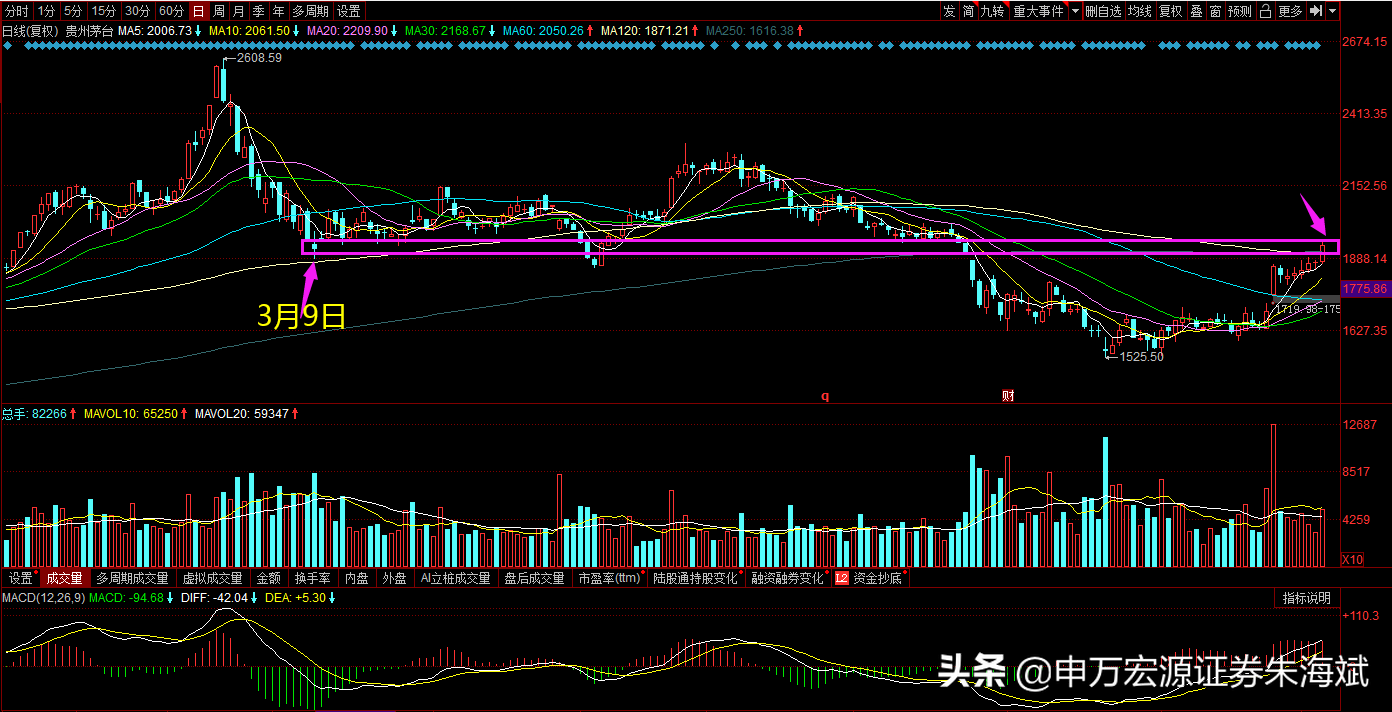Open the 更多 more options button
1392x712 pixels.
click(x=1291, y=11)
